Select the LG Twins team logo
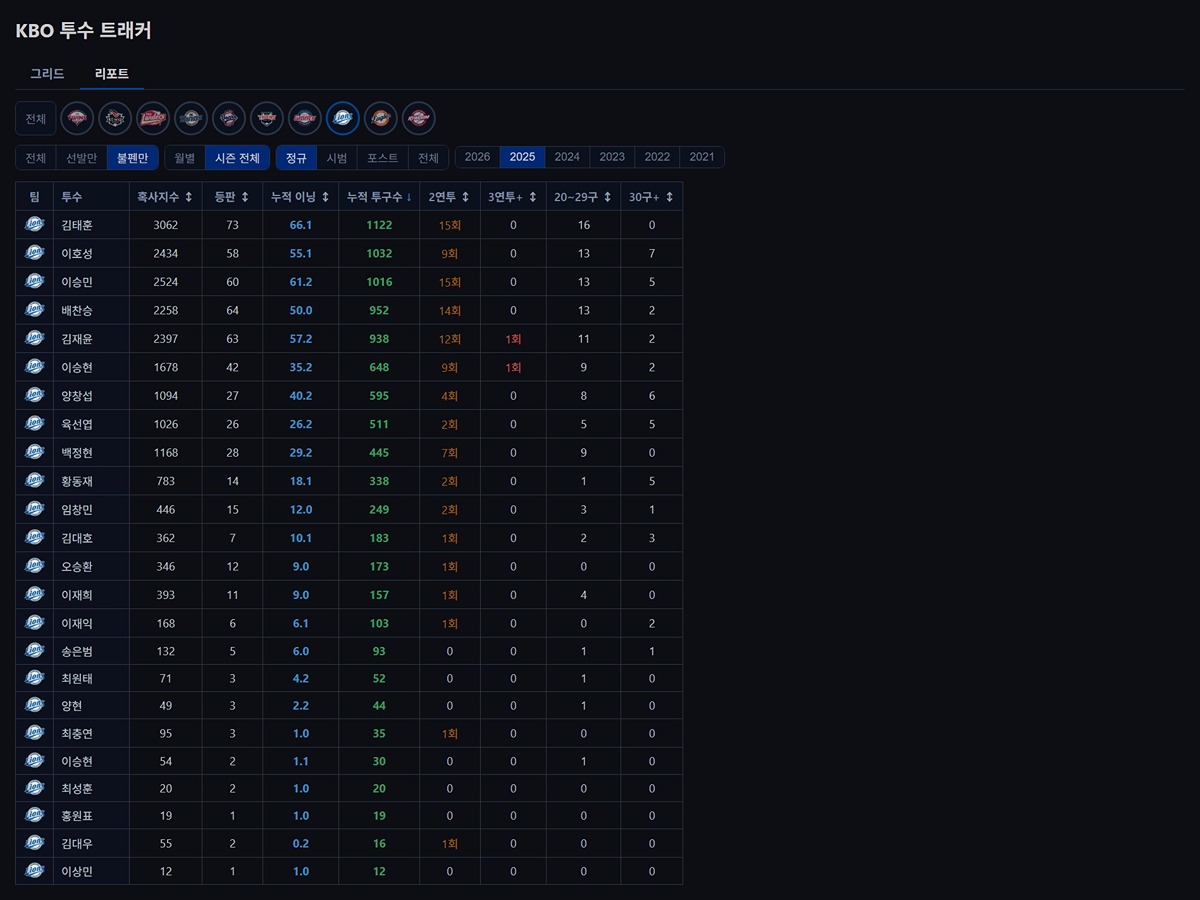Image resolution: width=1200 pixels, height=900 pixels. 77,118
